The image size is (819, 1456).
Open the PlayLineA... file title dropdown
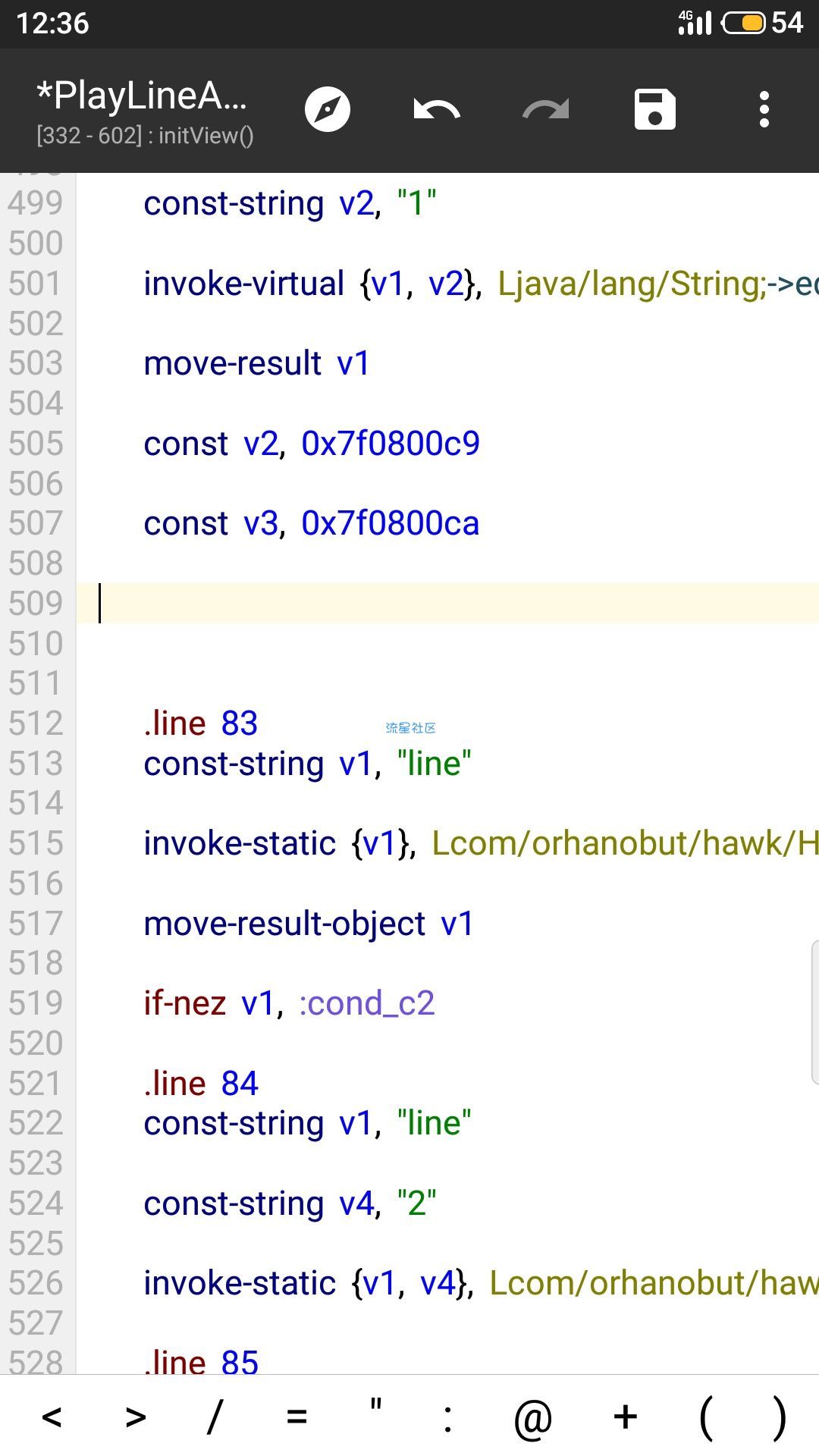click(143, 96)
